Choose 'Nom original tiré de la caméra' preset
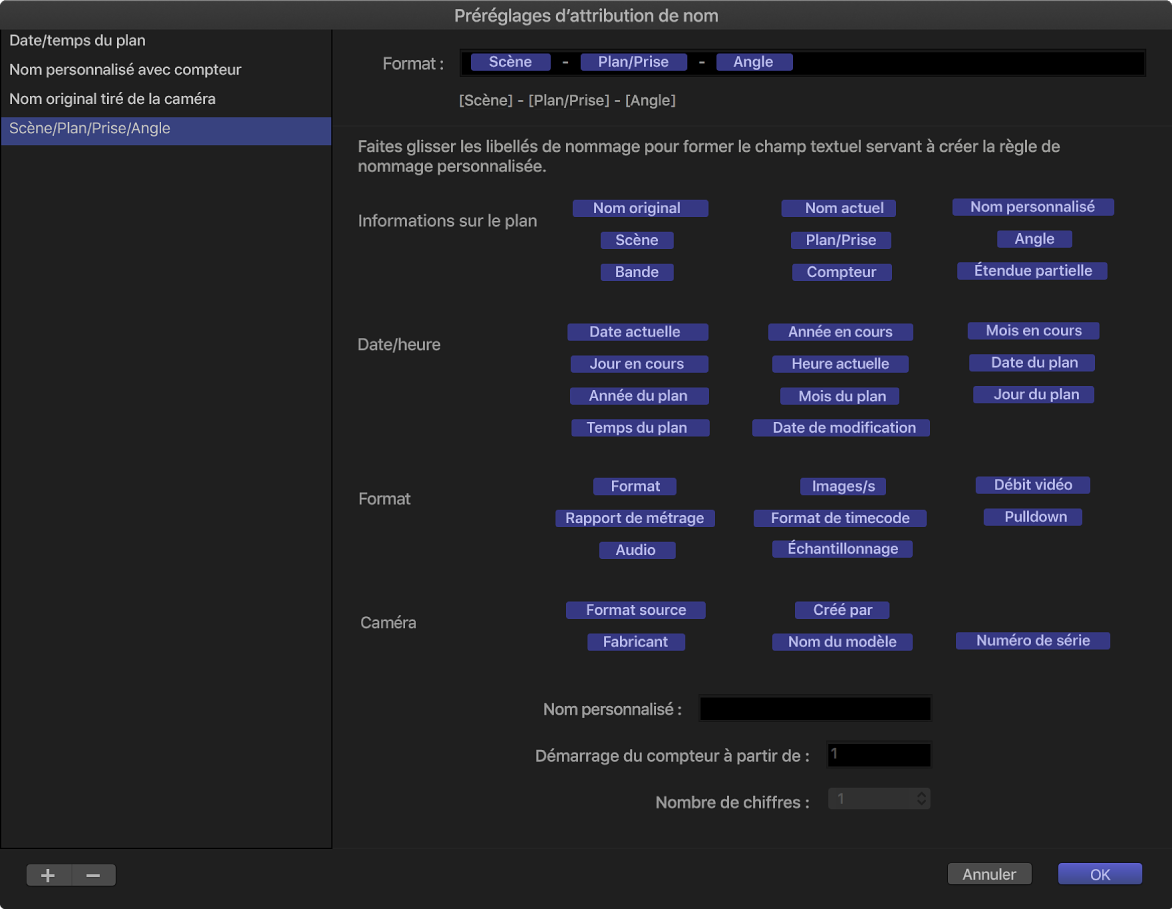1173x910 pixels. tap(112, 99)
